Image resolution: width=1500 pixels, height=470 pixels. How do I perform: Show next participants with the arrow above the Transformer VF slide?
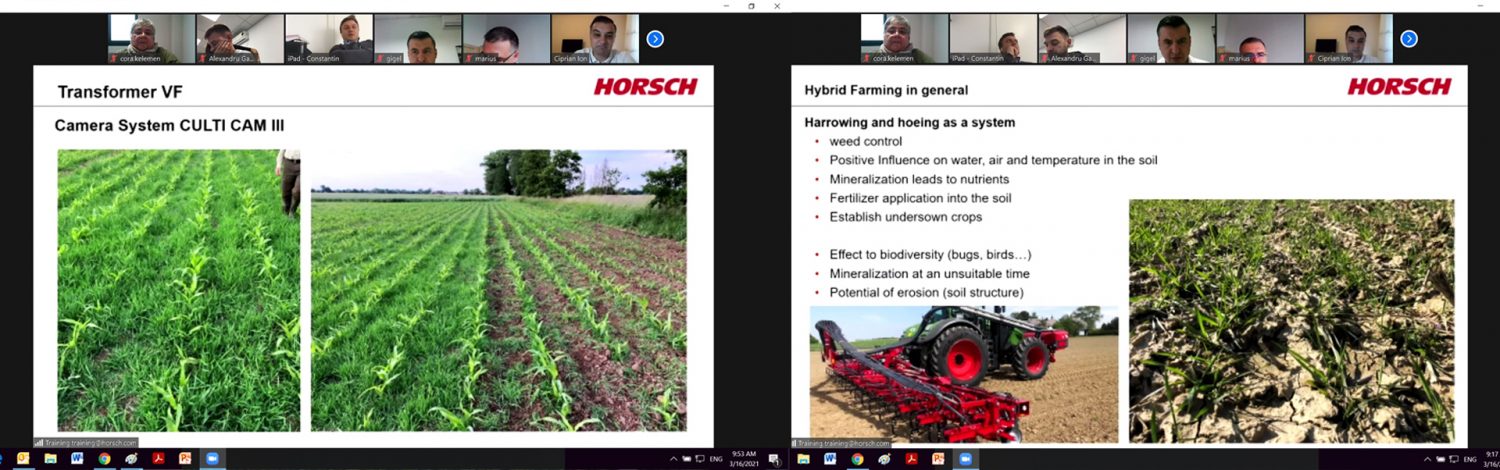(x=655, y=39)
